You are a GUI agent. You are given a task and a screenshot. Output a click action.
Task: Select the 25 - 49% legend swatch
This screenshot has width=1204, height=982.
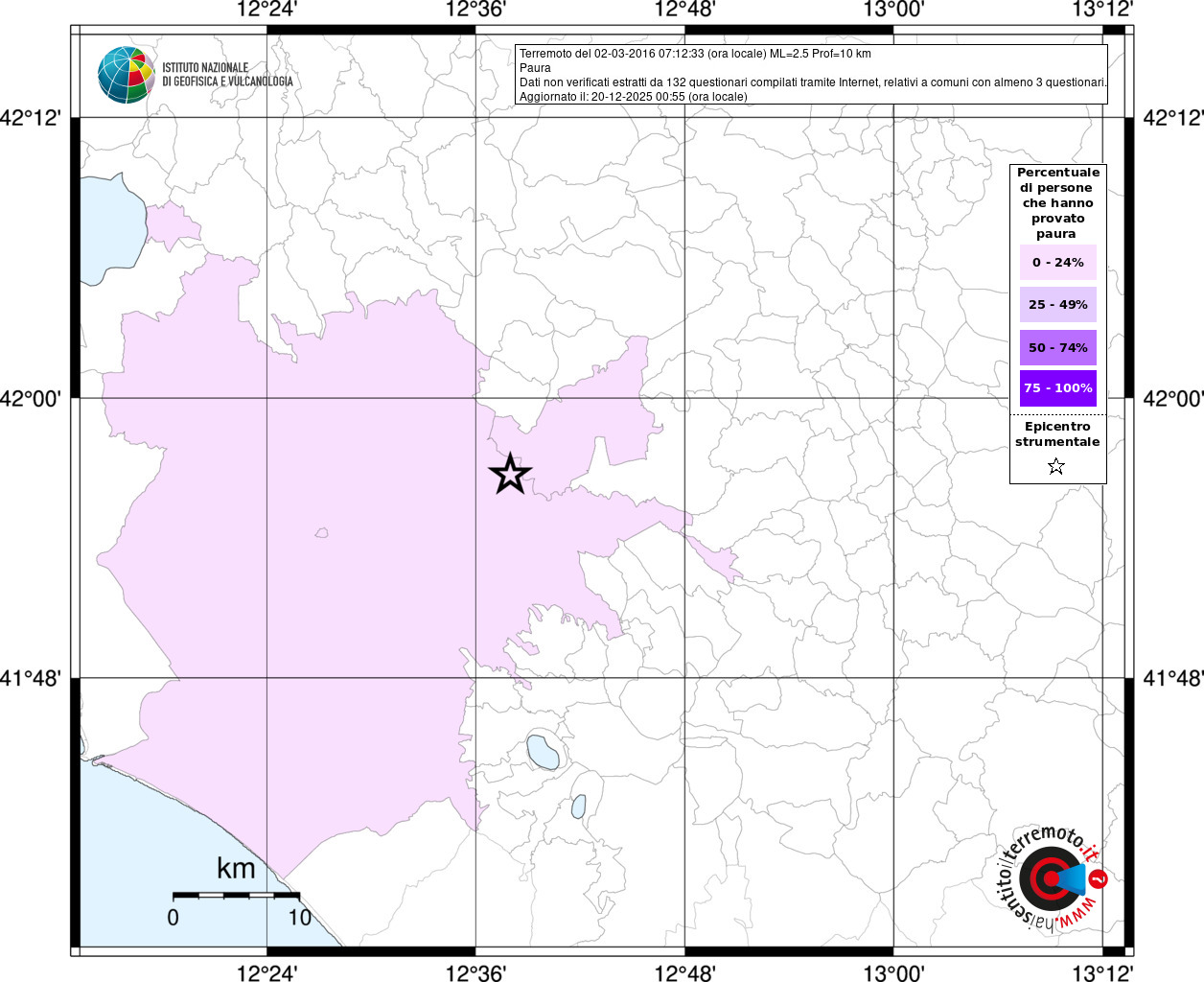(1057, 305)
